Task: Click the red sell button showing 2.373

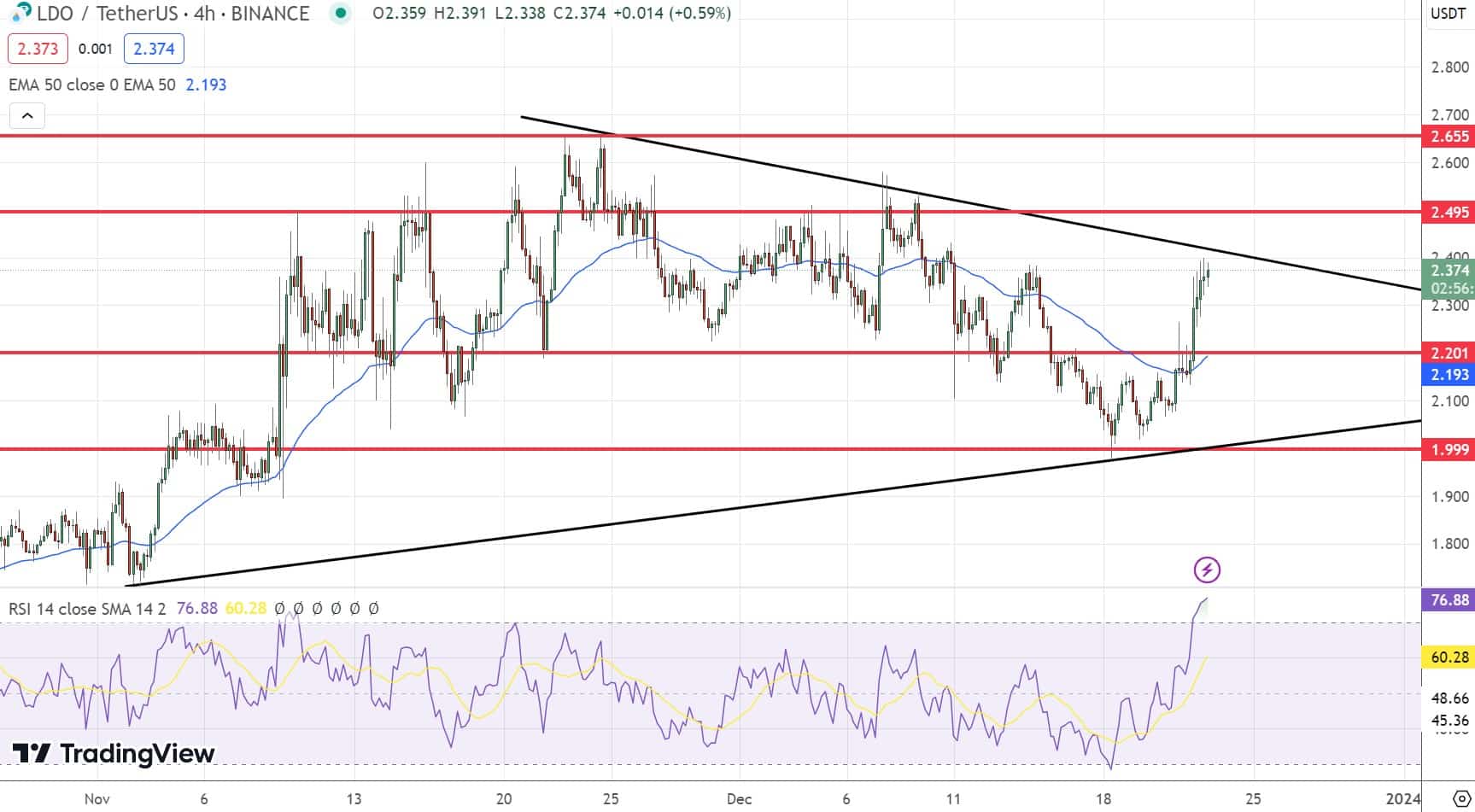Action: pos(37,49)
